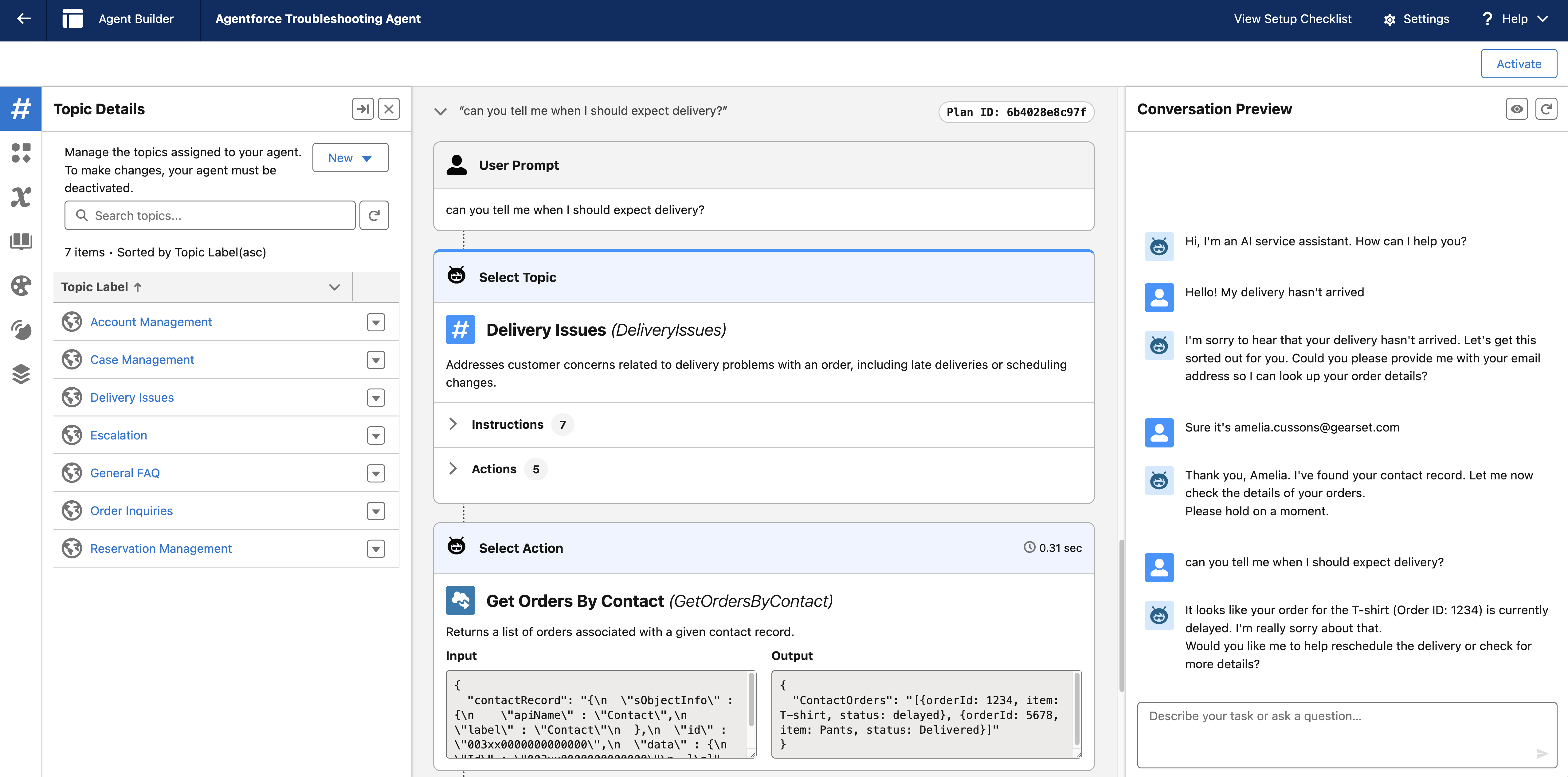Collapse the delivery question plan chevron
Screen dimensions: 1568x777
(x=440, y=111)
